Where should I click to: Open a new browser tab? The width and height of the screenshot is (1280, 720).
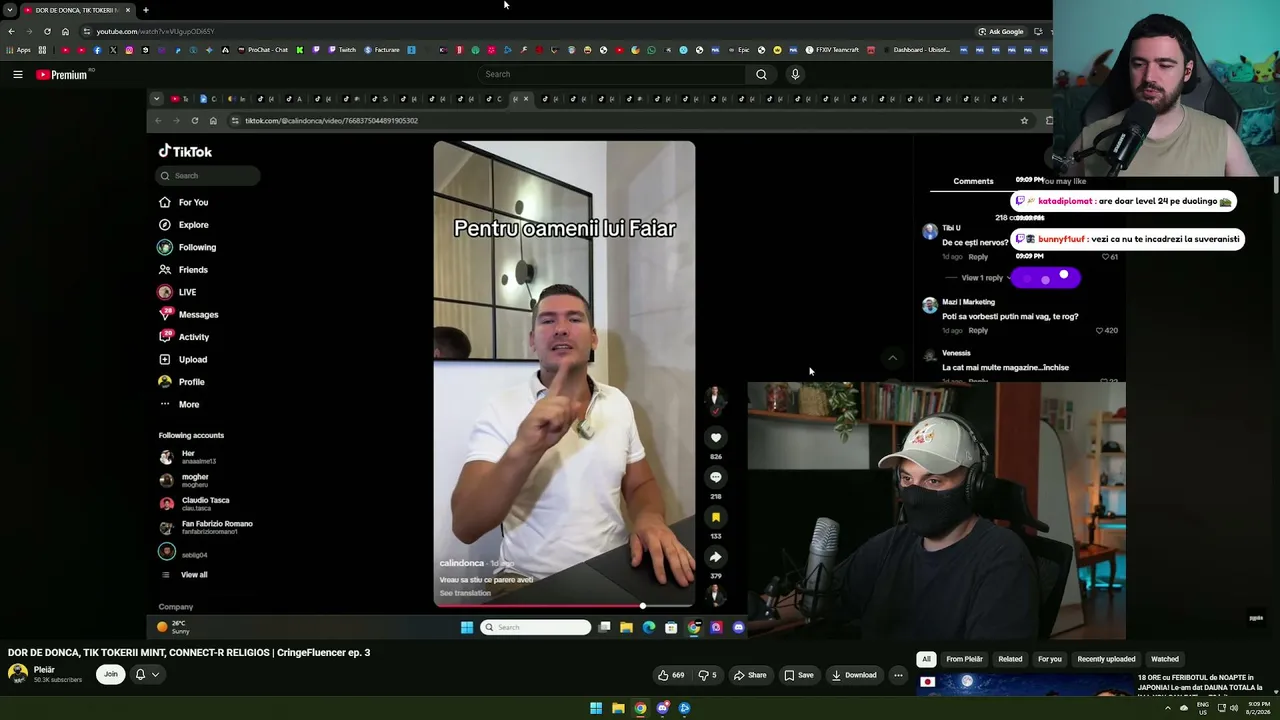(x=145, y=10)
